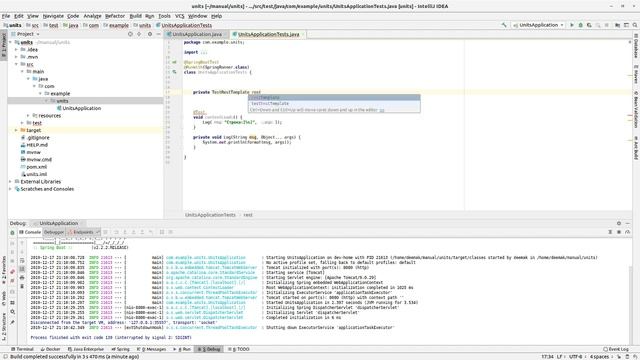
Task: Open the Run tool window button
Action: point(182,349)
